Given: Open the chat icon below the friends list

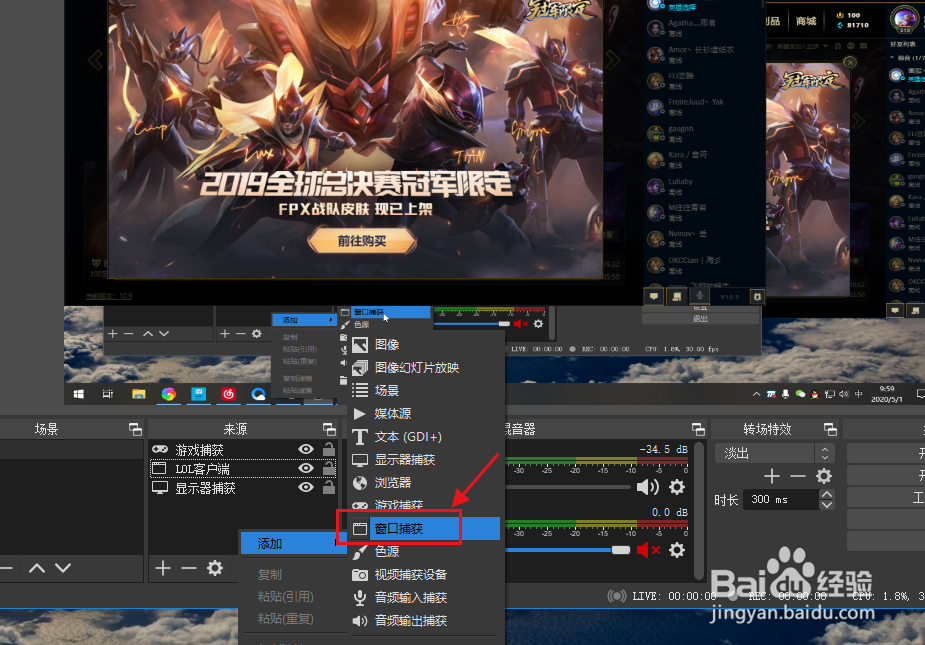Looking at the screenshot, I should click(654, 296).
